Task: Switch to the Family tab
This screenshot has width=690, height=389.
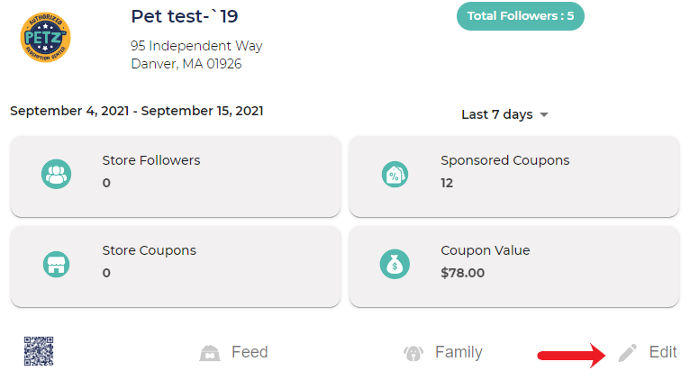Action: [443, 352]
